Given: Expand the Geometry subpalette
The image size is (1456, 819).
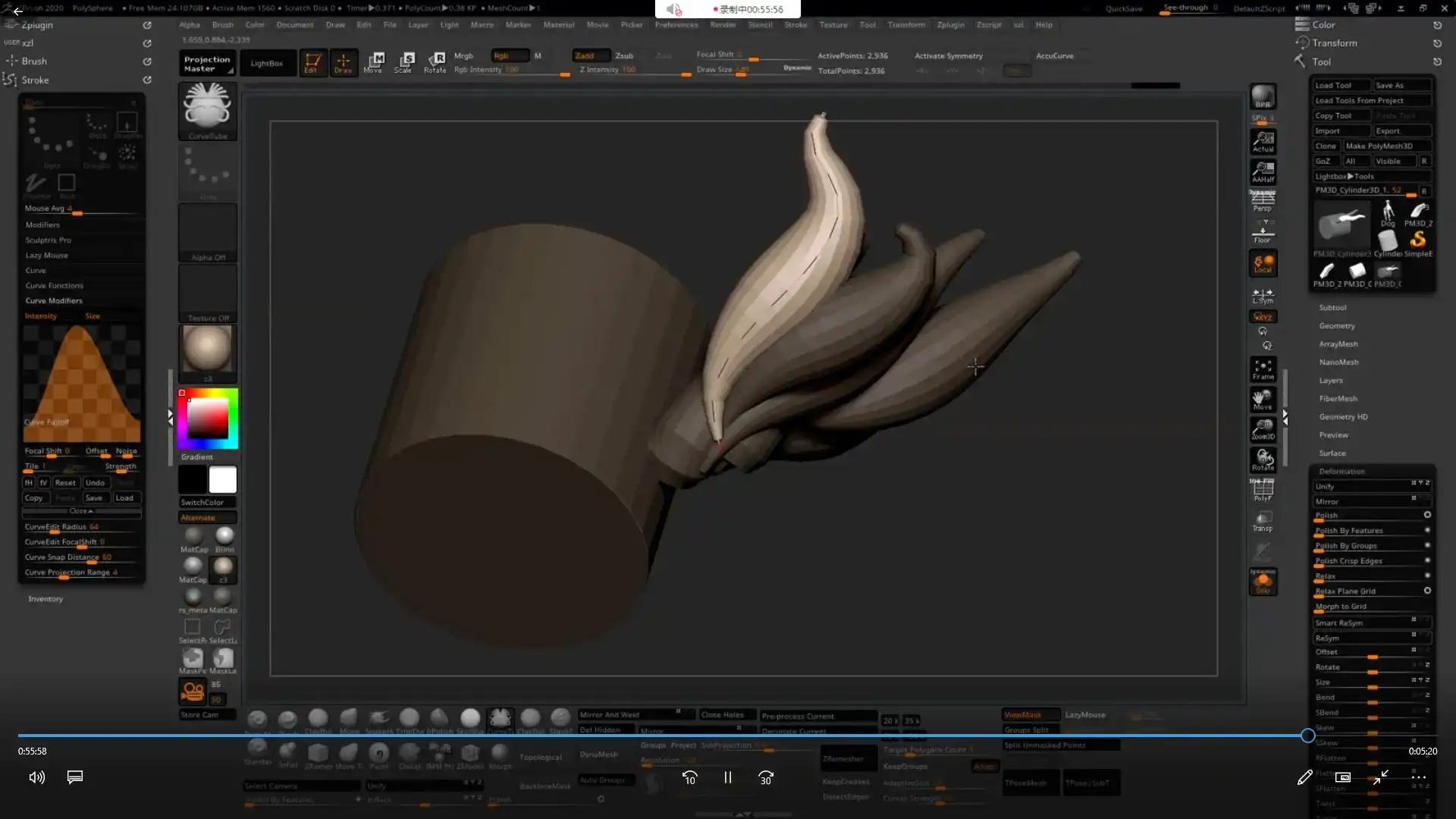Looking at the screenshot, I should pos(1337,325).
